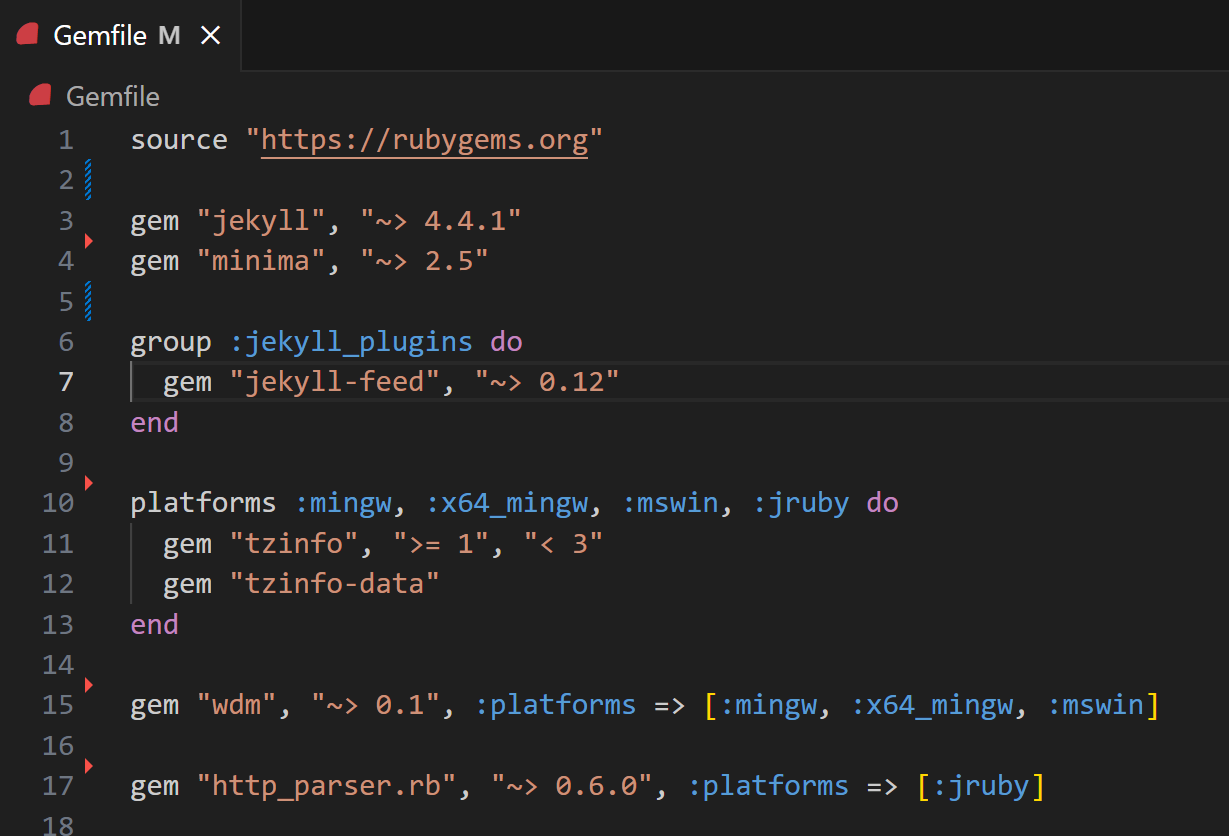Select line number 8 in the gutter
Image resolution: width=1229 pixels, height=836 pixels.
pos(66,422)
